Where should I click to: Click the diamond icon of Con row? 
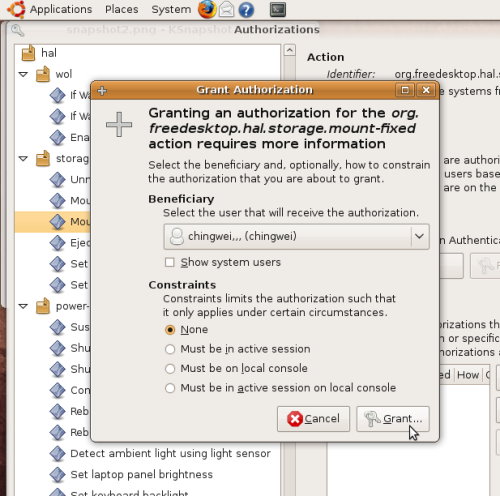pos(57,390)
